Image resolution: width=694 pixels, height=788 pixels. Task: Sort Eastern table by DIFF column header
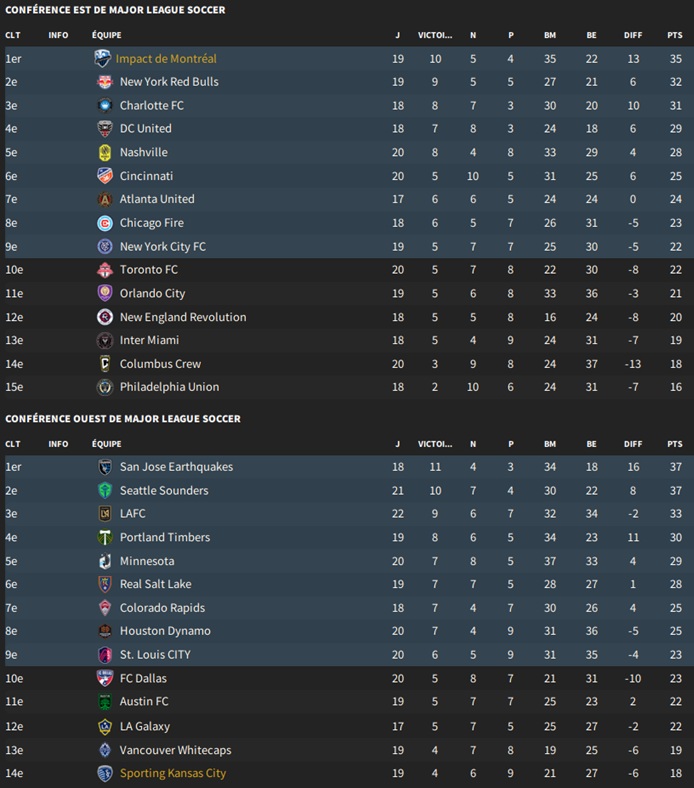coord(633,35)
